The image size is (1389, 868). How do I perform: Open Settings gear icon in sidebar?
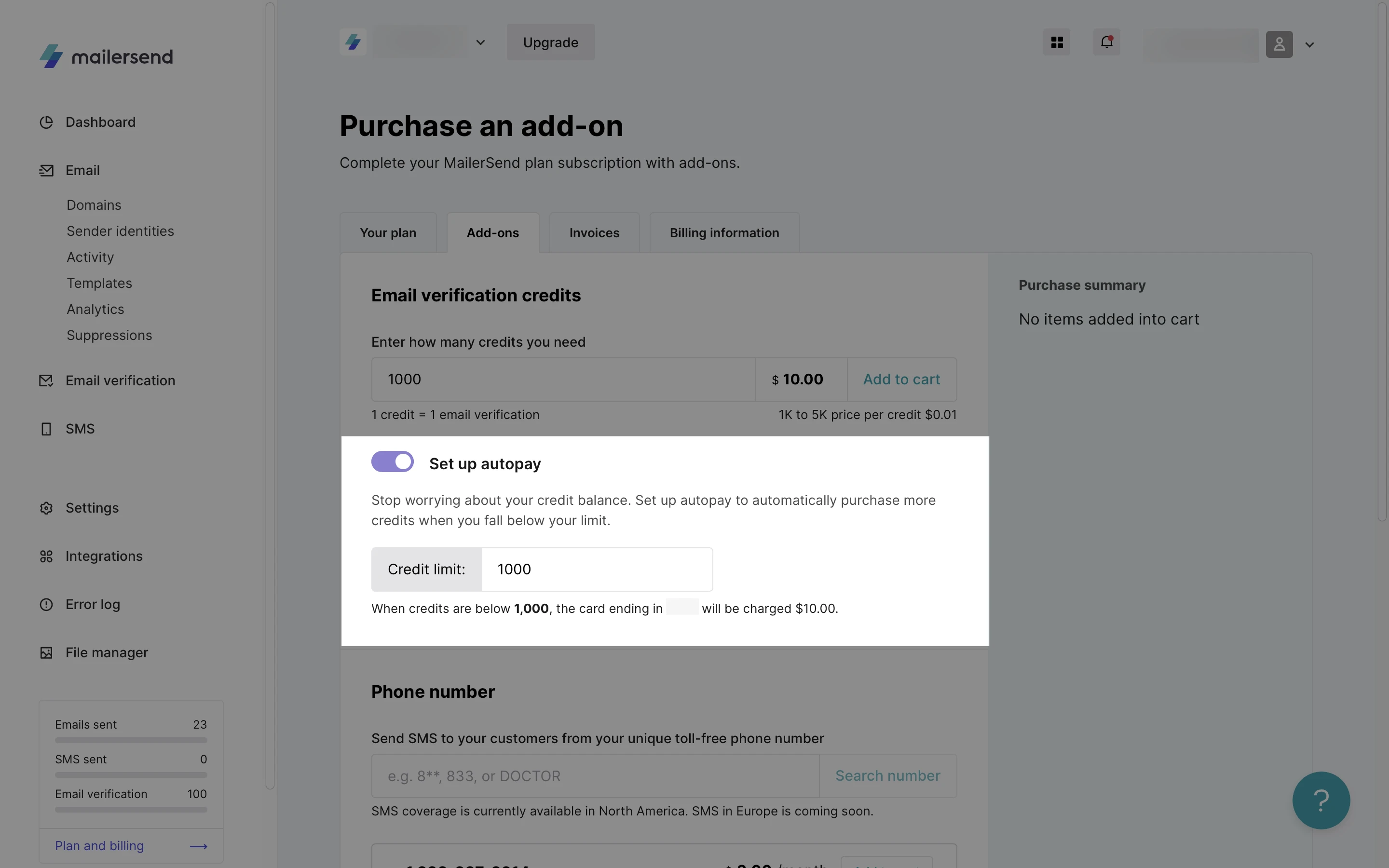46,508
